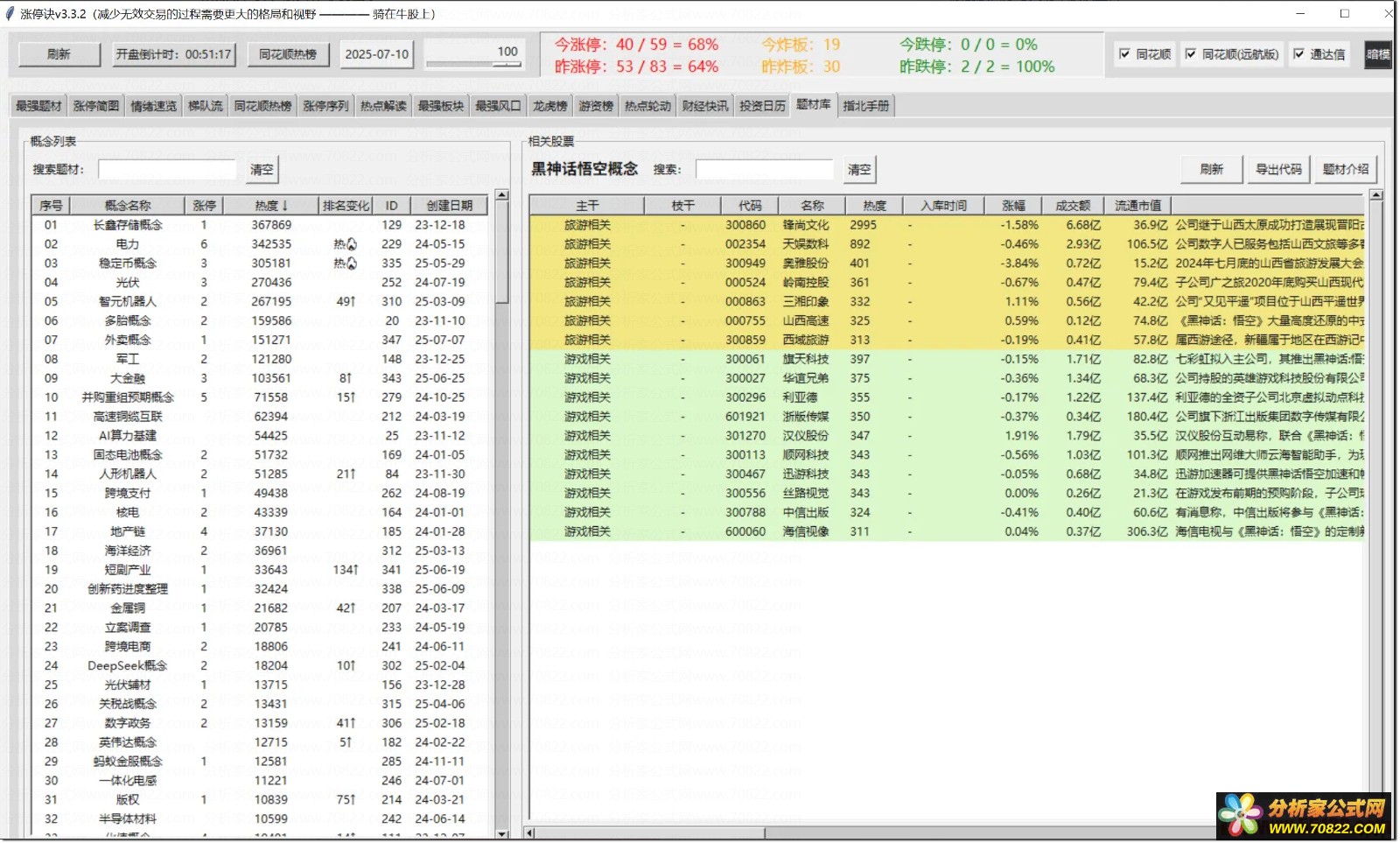Select the 涨停序列 tab
Image resolution: width=1400 pixels, height=843 pixels.
click(x=325, y=106)
